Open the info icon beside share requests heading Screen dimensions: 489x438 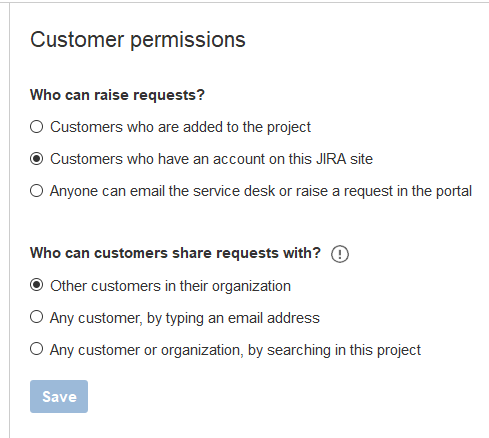coord(340,254)
